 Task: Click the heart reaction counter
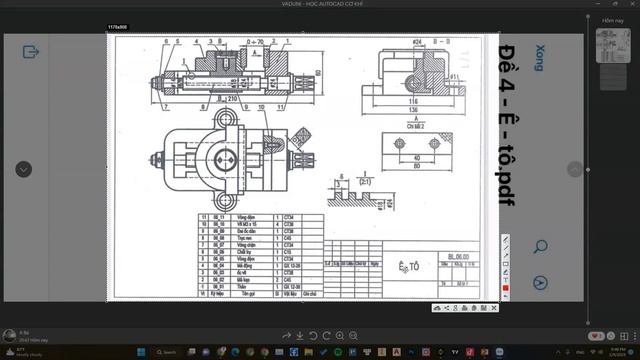596,336
